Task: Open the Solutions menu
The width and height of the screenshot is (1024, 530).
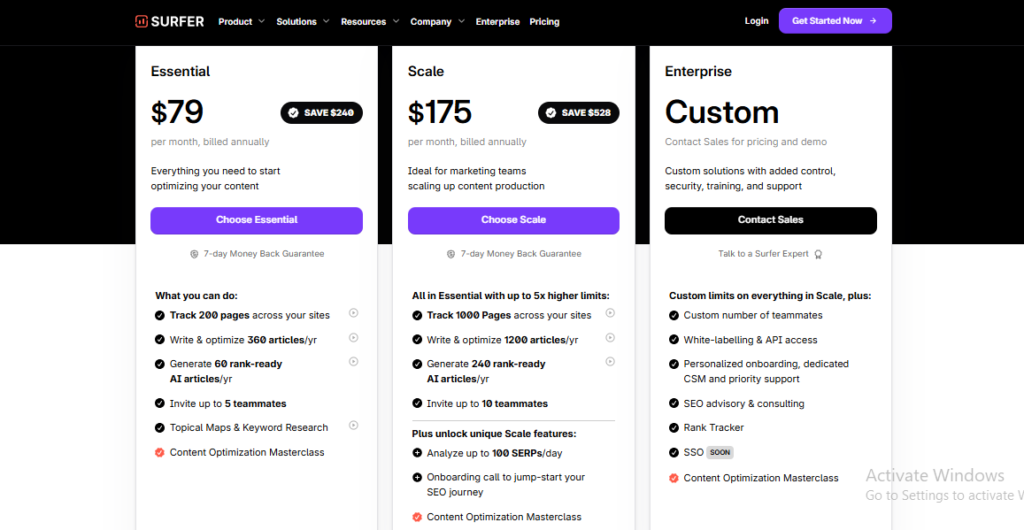Action: [x=296, y=22]
